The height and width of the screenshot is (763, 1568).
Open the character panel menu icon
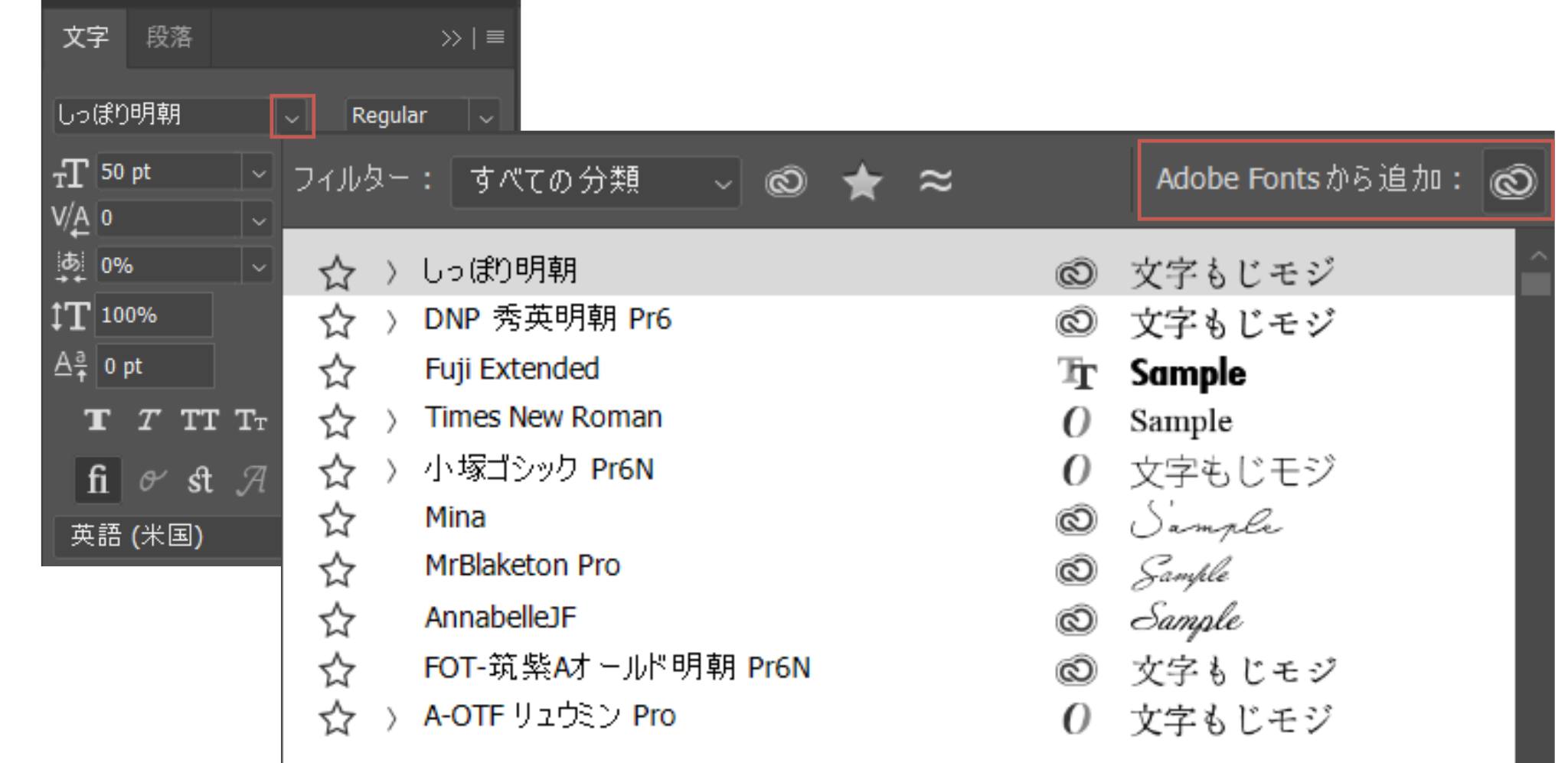(495, 37)
